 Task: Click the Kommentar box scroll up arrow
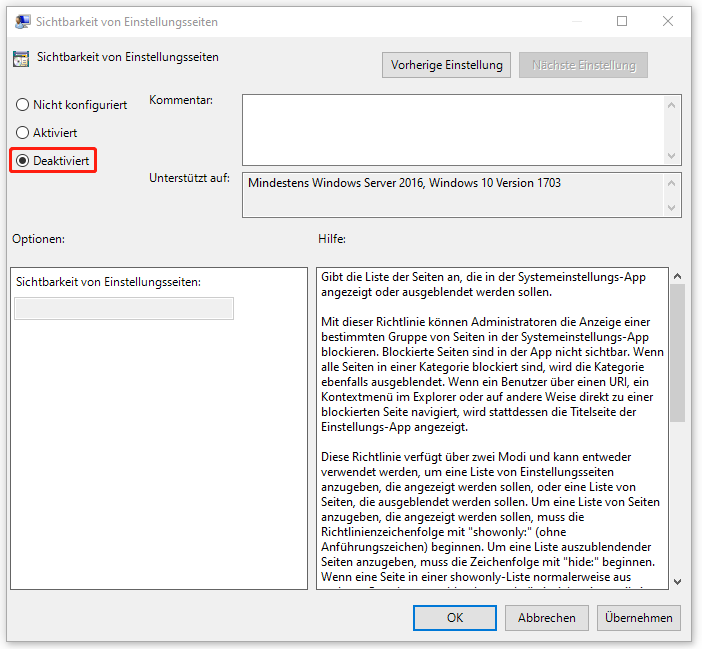(x=671, y=105)
